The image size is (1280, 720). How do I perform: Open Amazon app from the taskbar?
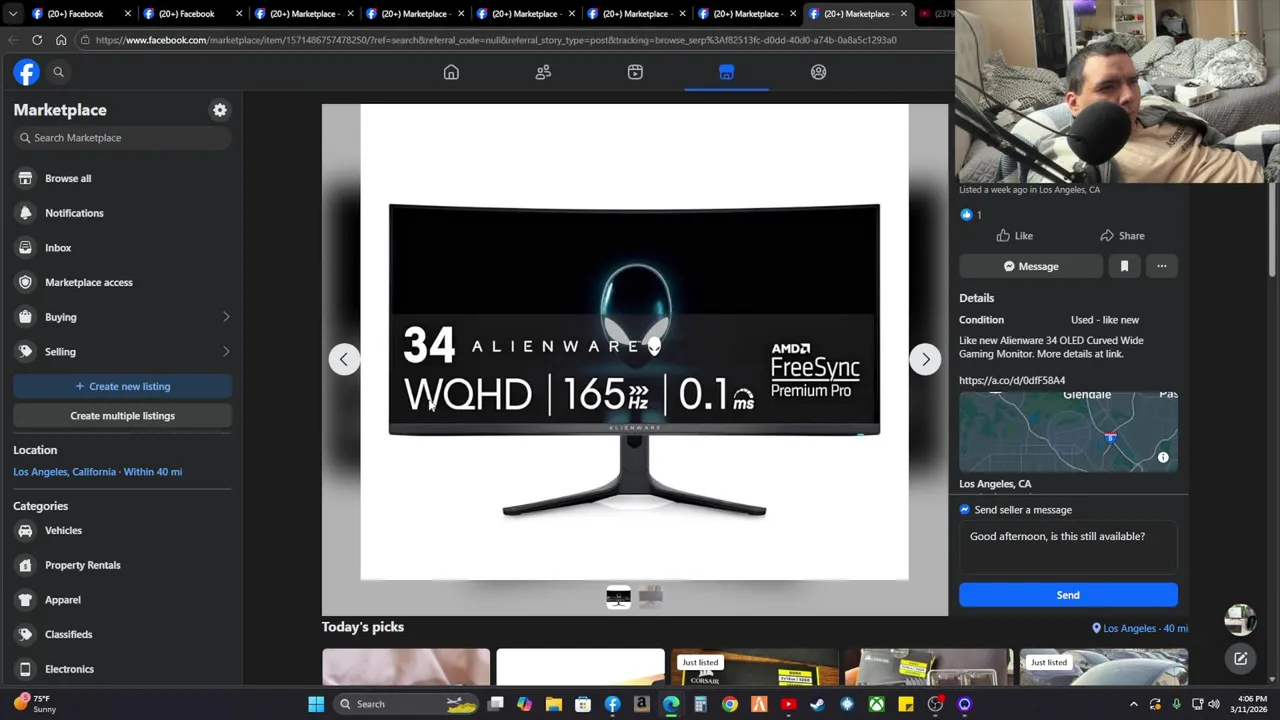pos(642,704)
